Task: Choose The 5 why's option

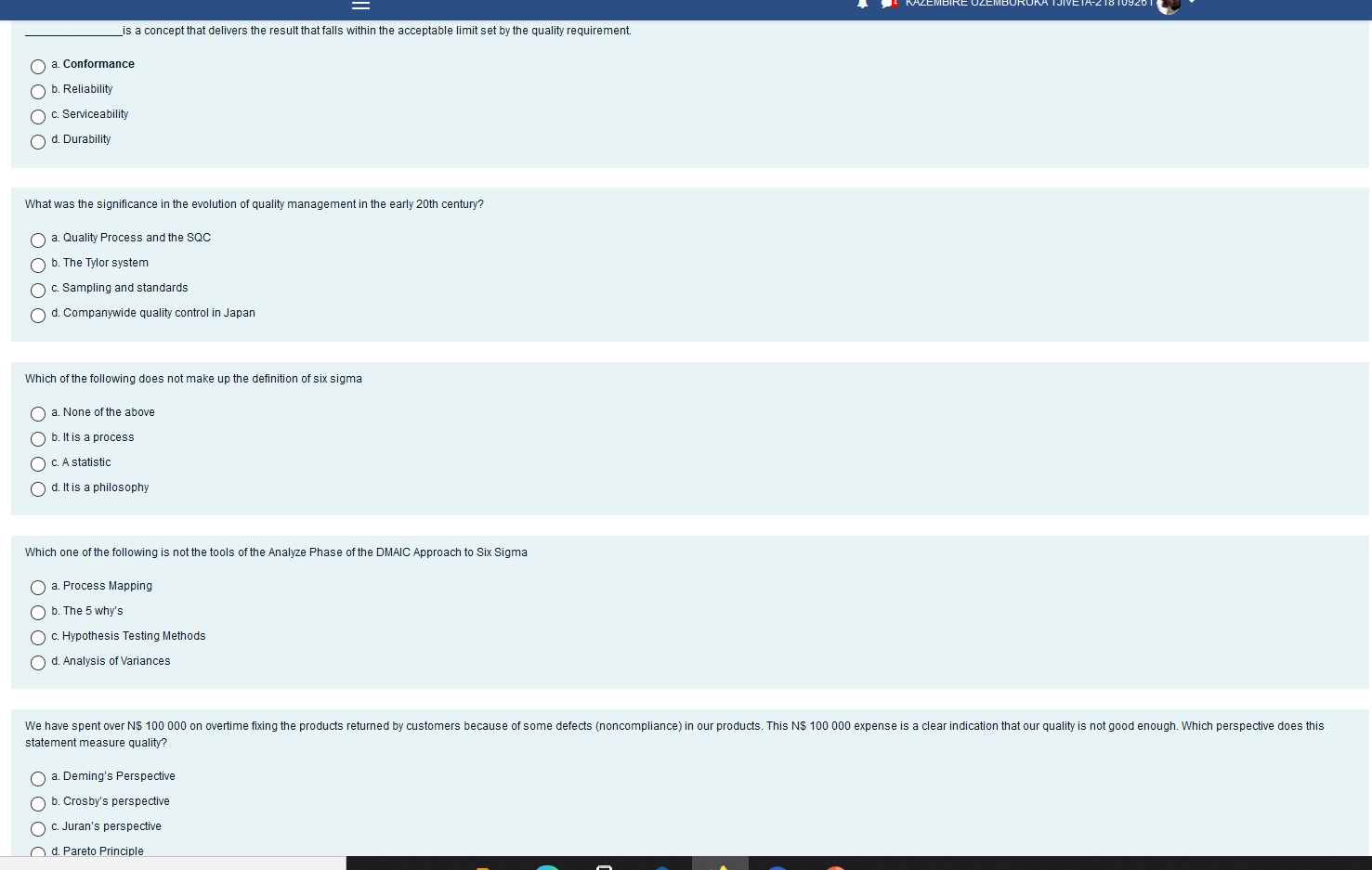Action: coord(38,613)
